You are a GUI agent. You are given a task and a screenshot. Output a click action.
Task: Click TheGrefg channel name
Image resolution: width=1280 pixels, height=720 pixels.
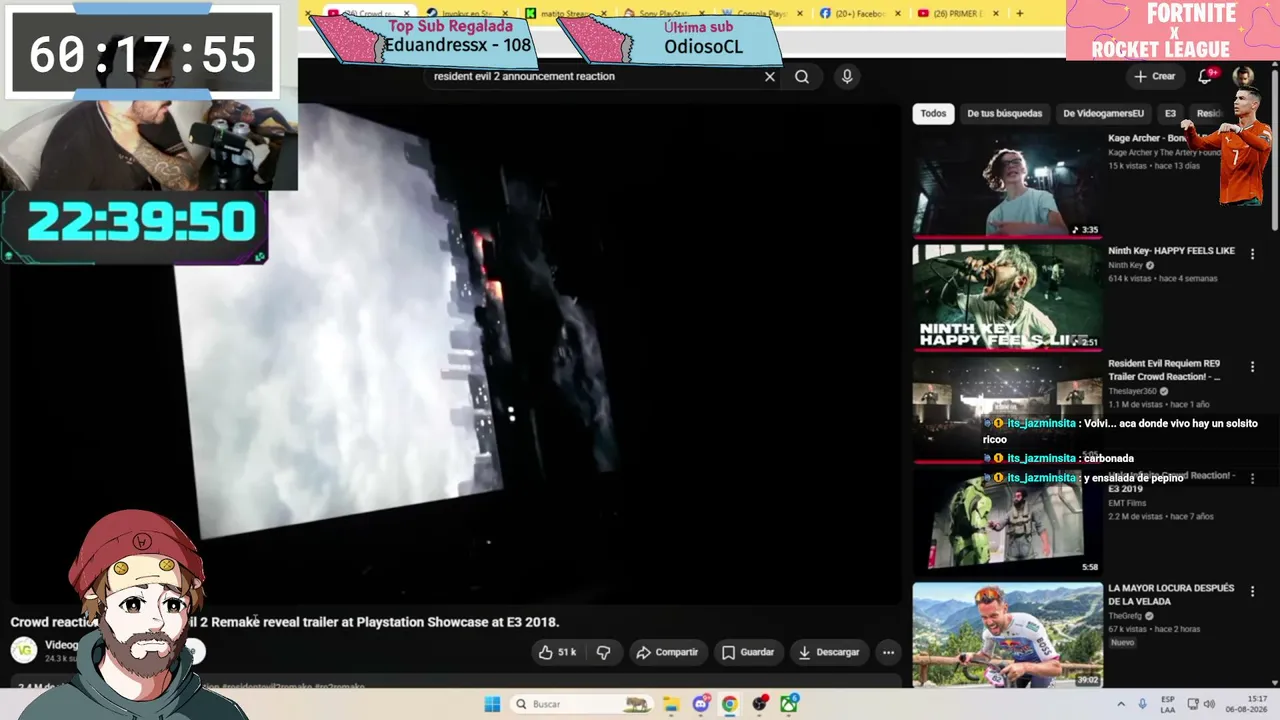[1124, 616]
